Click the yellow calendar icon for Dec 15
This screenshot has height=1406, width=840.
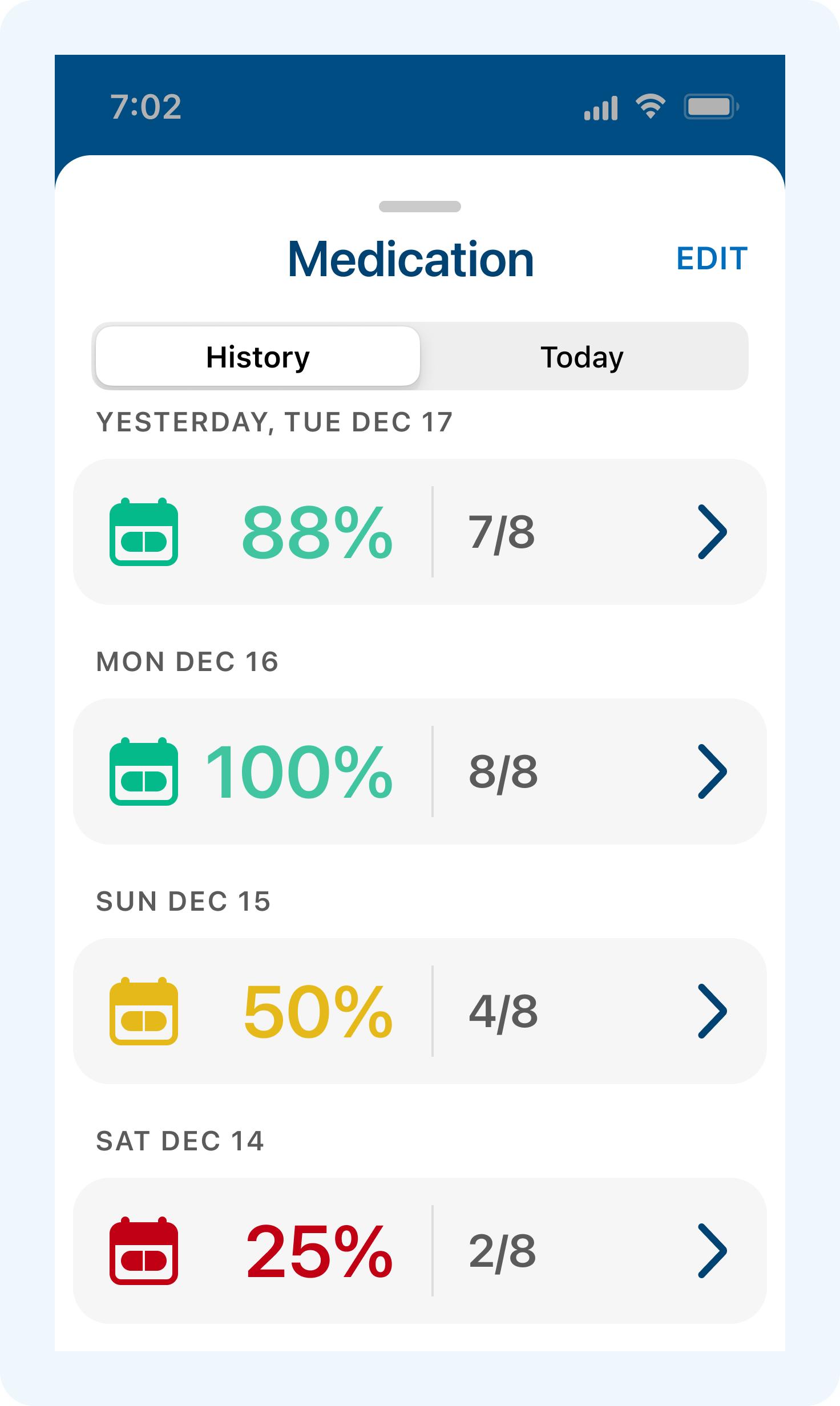point(144,1011)
